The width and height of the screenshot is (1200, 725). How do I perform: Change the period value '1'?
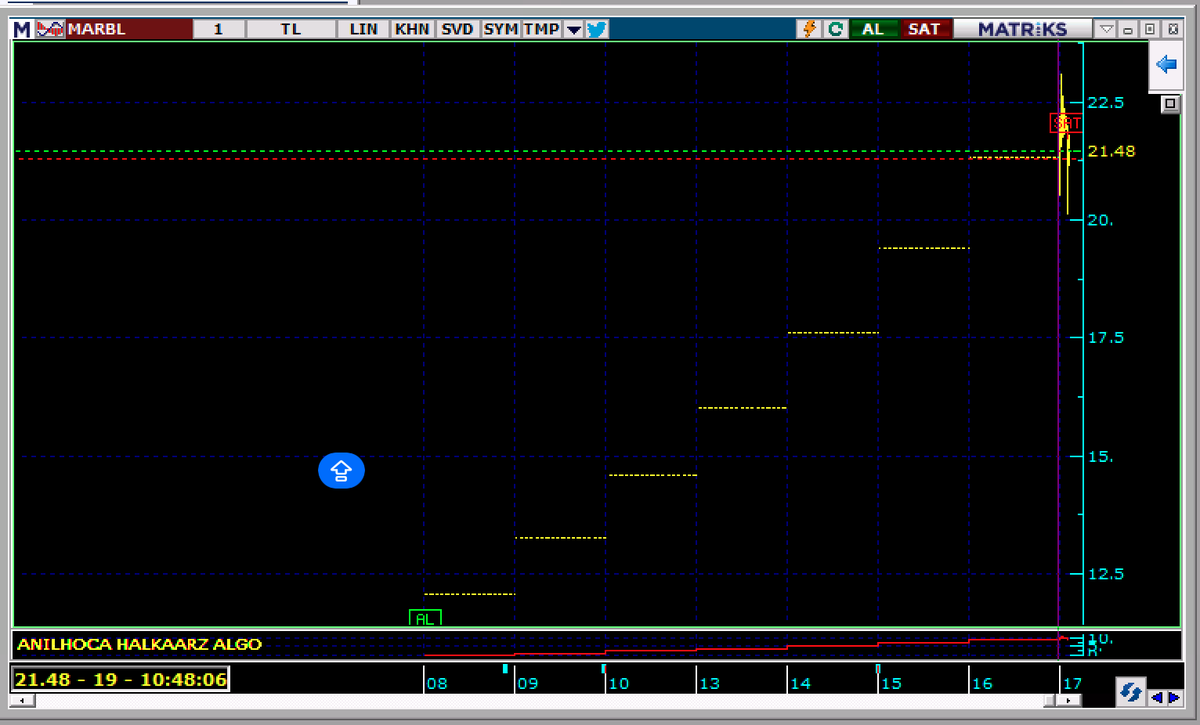point(219,29)
